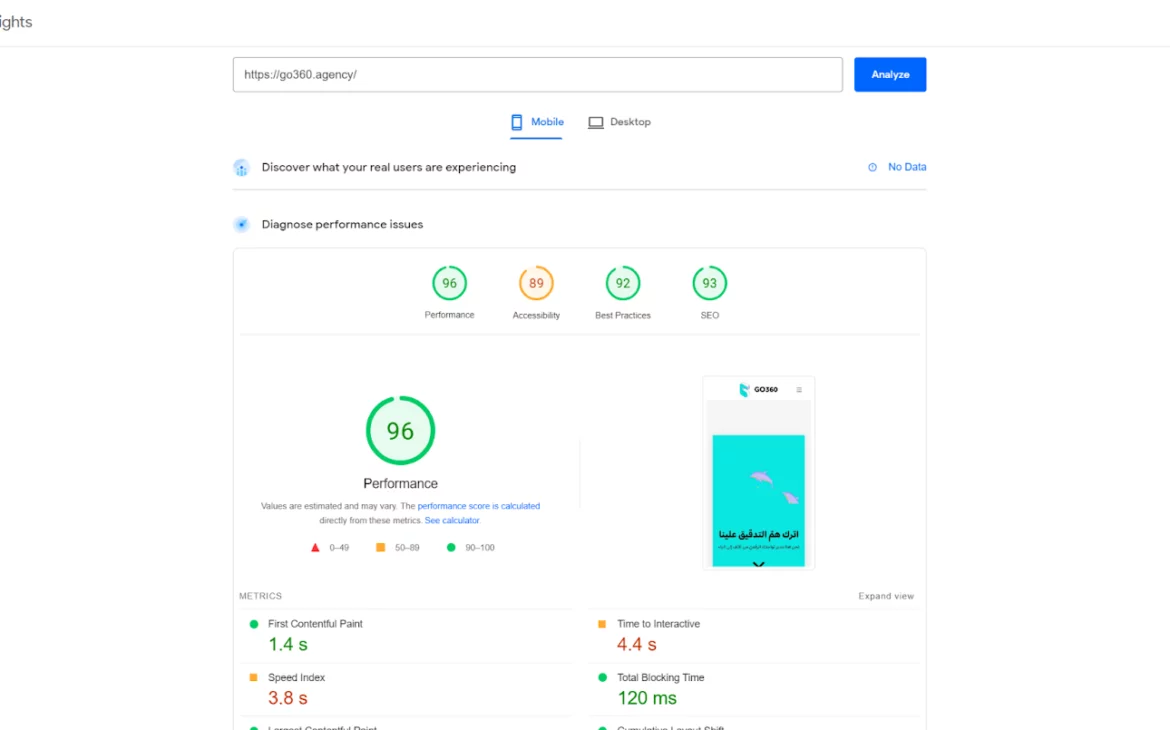Click the Diagnose performance issues icon
Image resolution: width=1170 pixels, height=730 pixels.
pyautogui.click(x=241, y=225)
